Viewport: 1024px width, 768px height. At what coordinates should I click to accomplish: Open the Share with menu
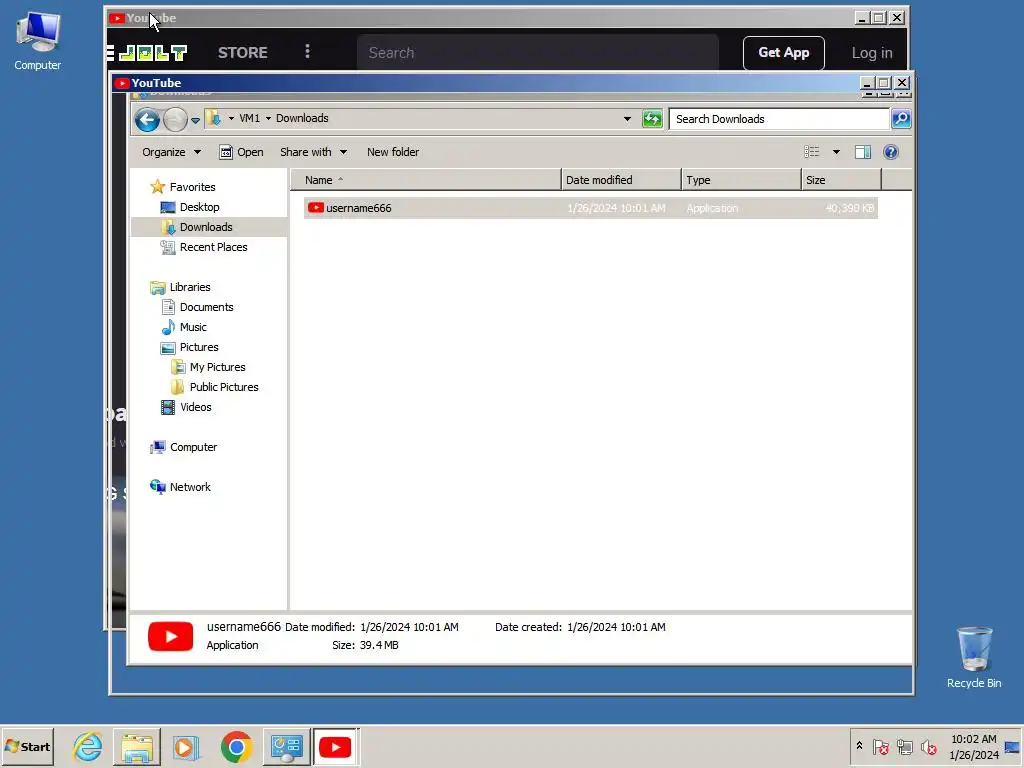point(313,152)
